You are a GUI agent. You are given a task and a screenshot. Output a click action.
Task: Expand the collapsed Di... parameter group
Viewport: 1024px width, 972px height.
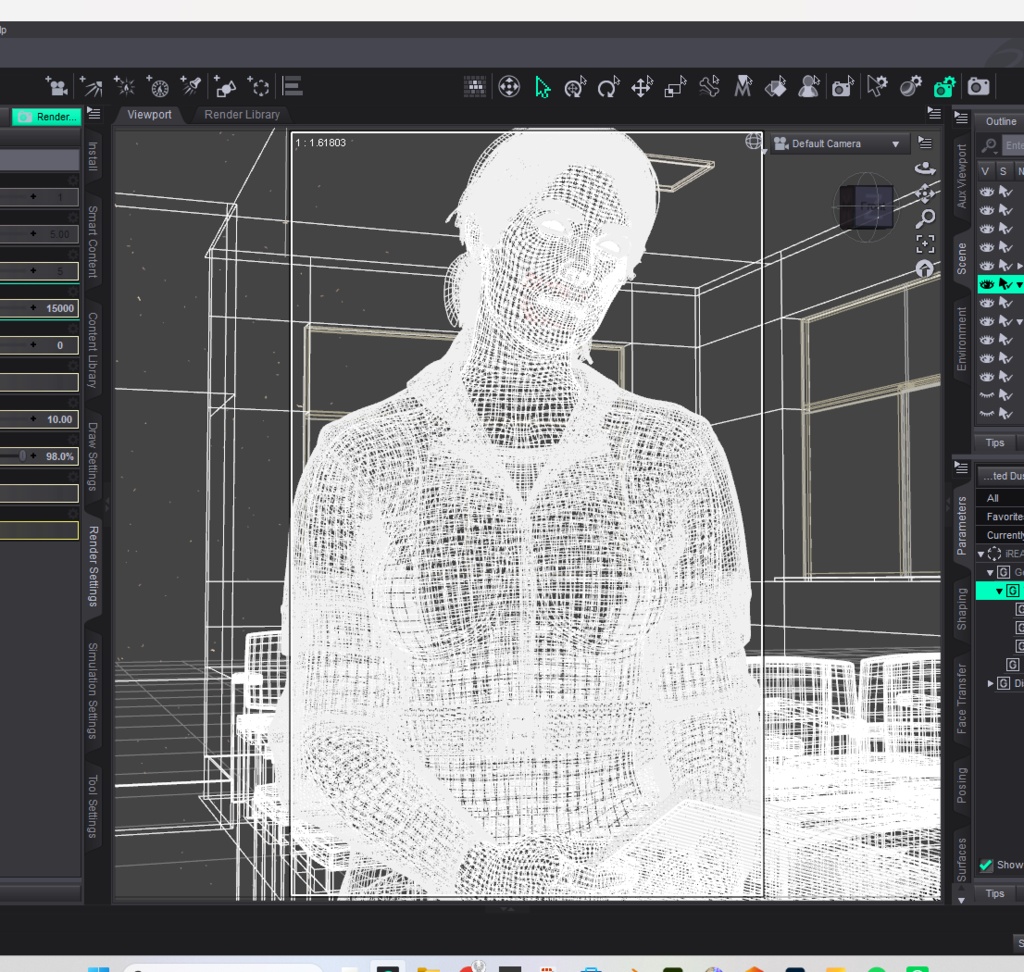(991, 683)
